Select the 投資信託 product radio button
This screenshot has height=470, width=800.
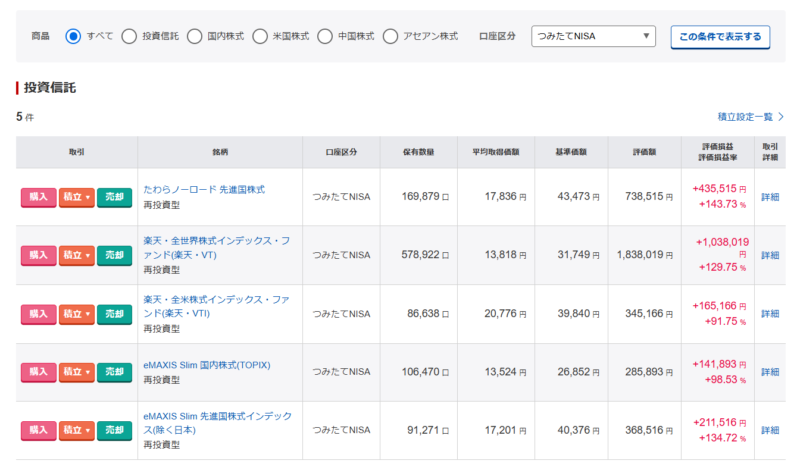(x=129, y=36)
